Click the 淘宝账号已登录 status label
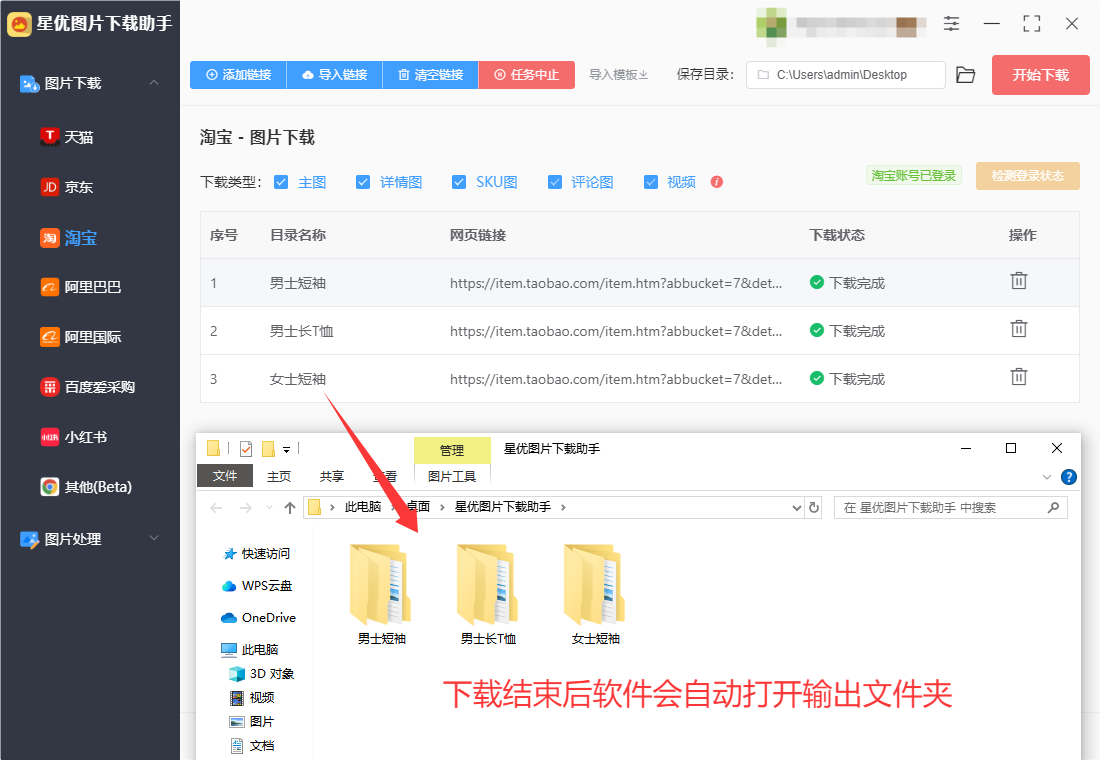 click(913, 175)
